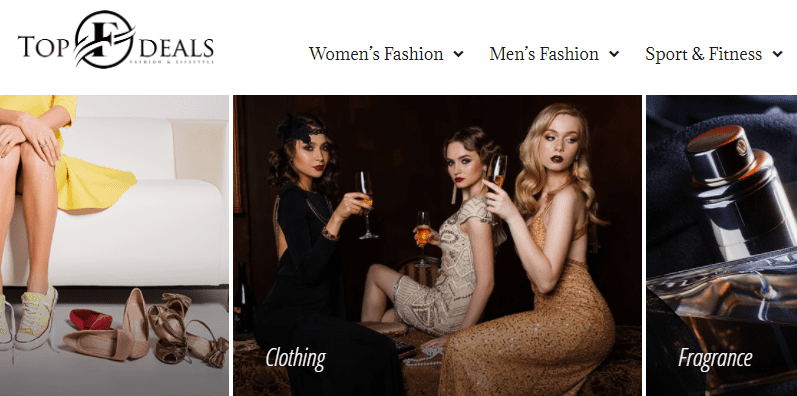Expand the Men's Fashion chevron arrow
This screenshot has height=396, width=797.
click(x=614, y=54)
